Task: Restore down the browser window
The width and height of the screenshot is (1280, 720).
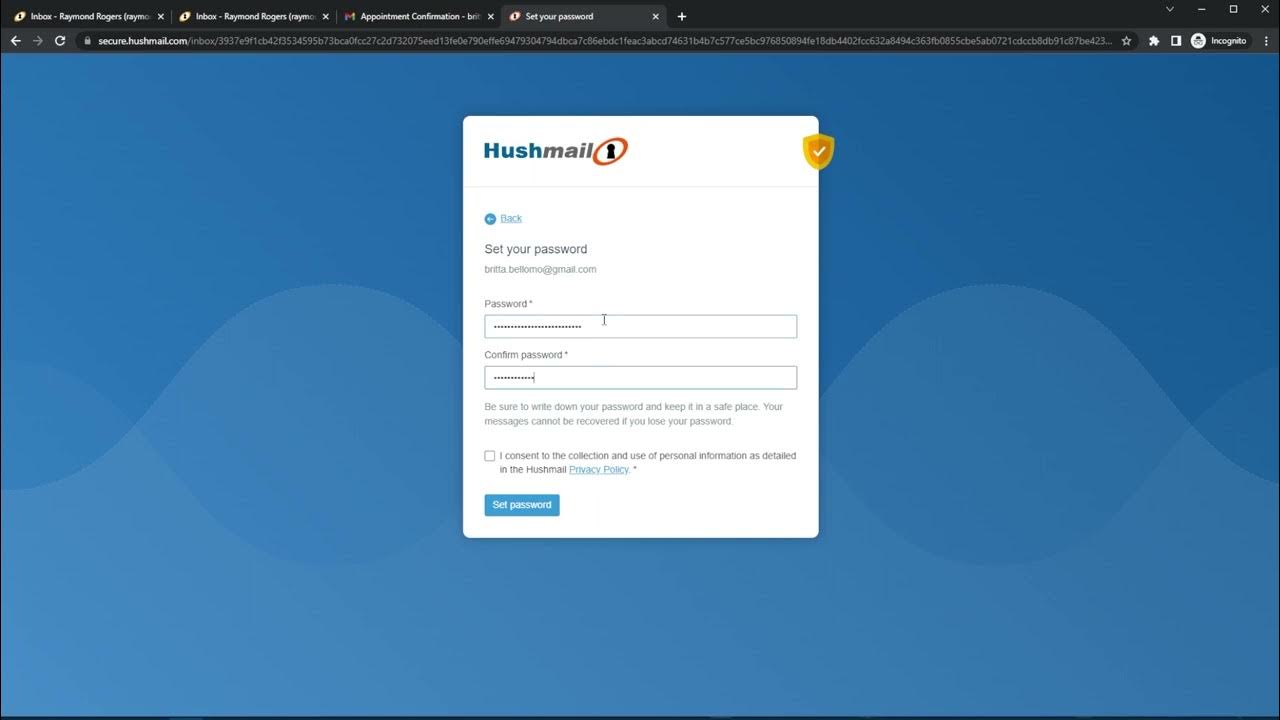Action: coord(1233,9)
